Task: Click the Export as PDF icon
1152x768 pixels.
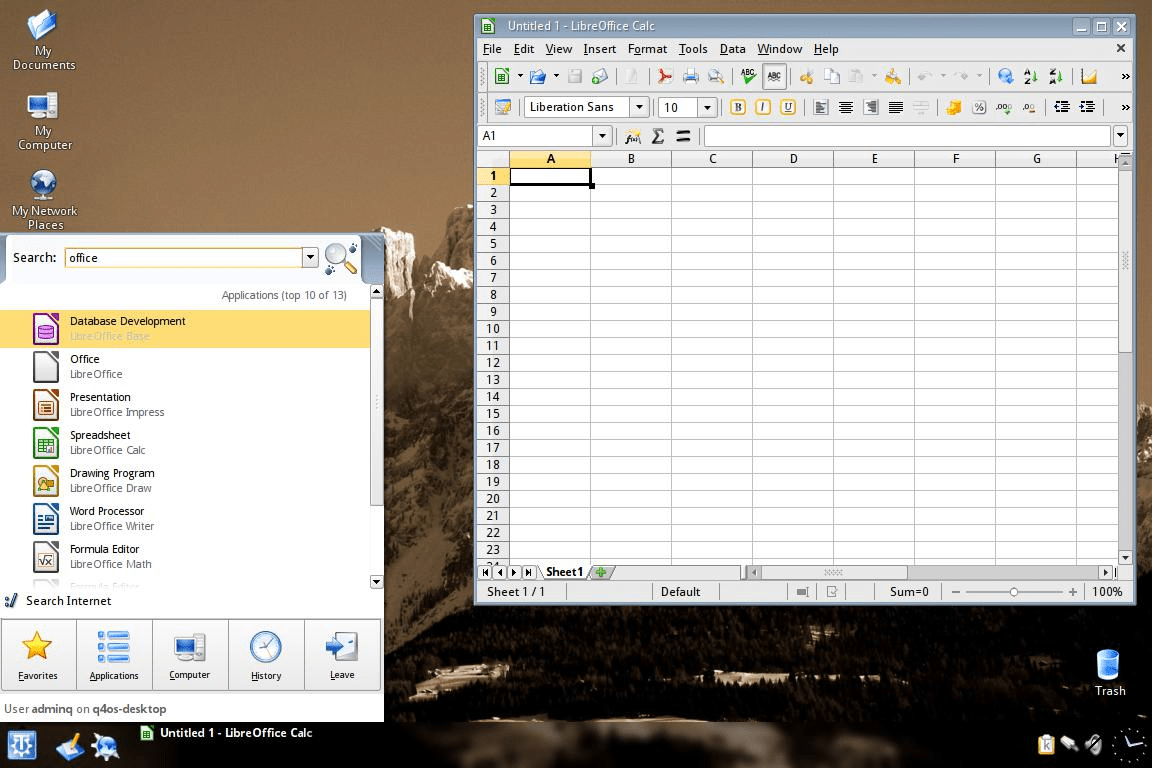Action: coord(665,76)
